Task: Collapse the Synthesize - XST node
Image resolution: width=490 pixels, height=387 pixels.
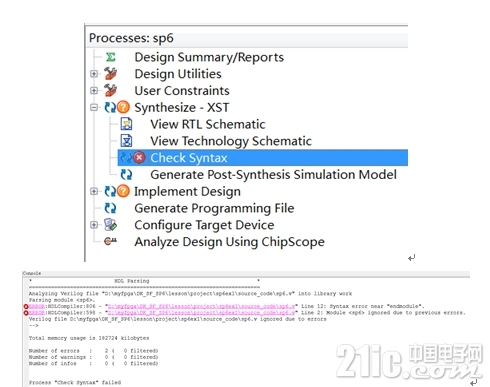Action: (x=94, y=107)
